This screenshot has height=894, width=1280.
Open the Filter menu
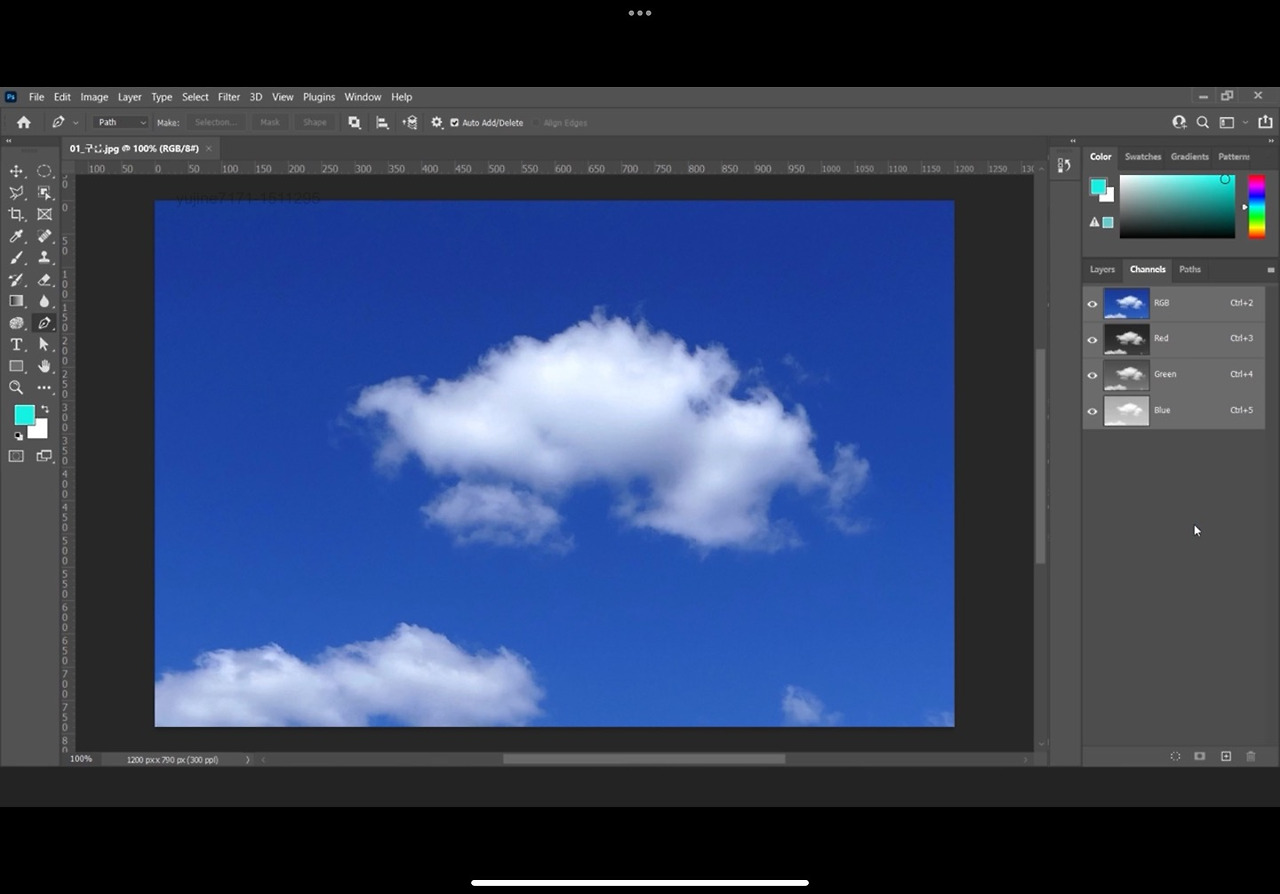tap(229, 97)
